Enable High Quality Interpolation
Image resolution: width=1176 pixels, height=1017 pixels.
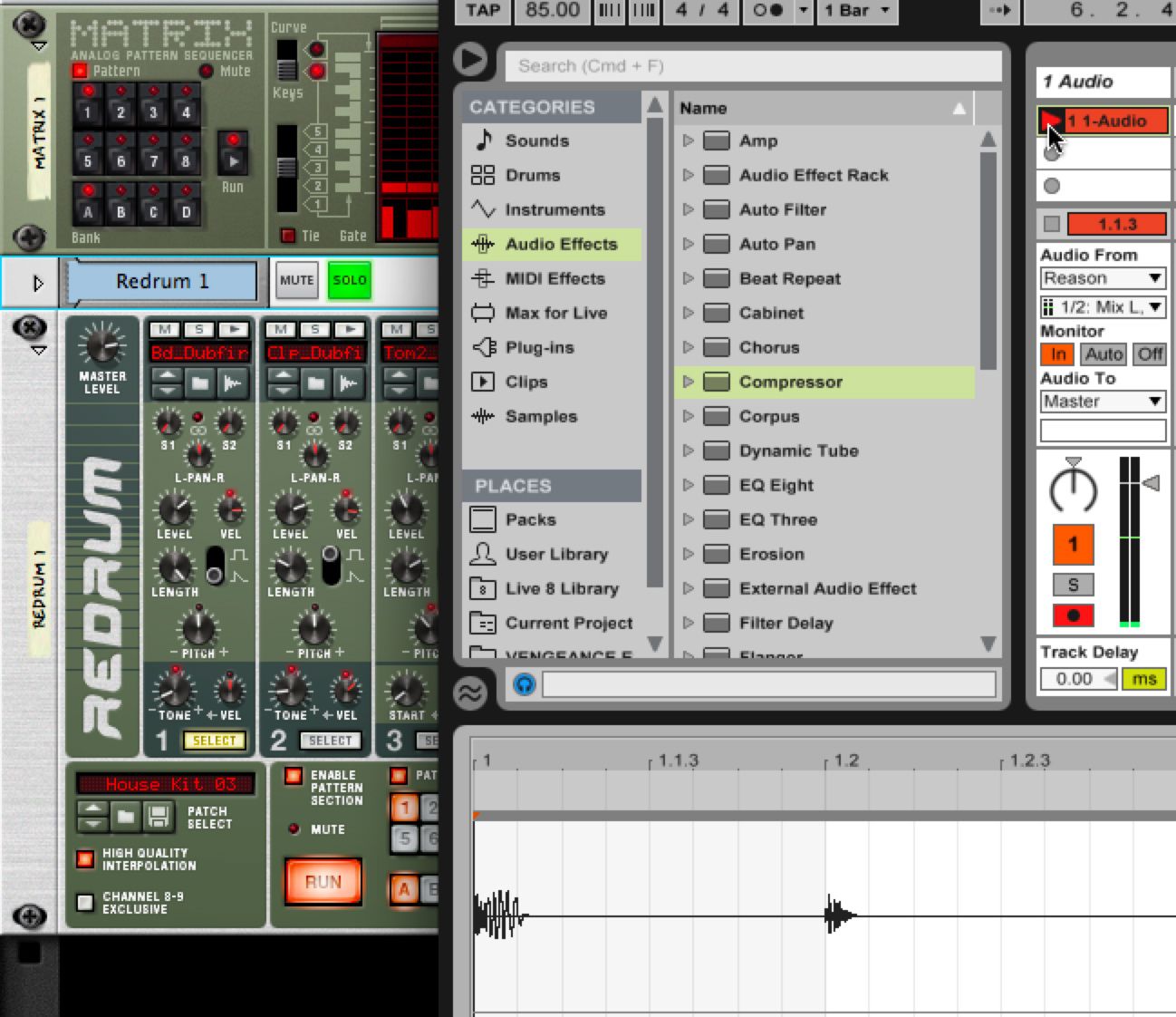[x=85, y=858]
